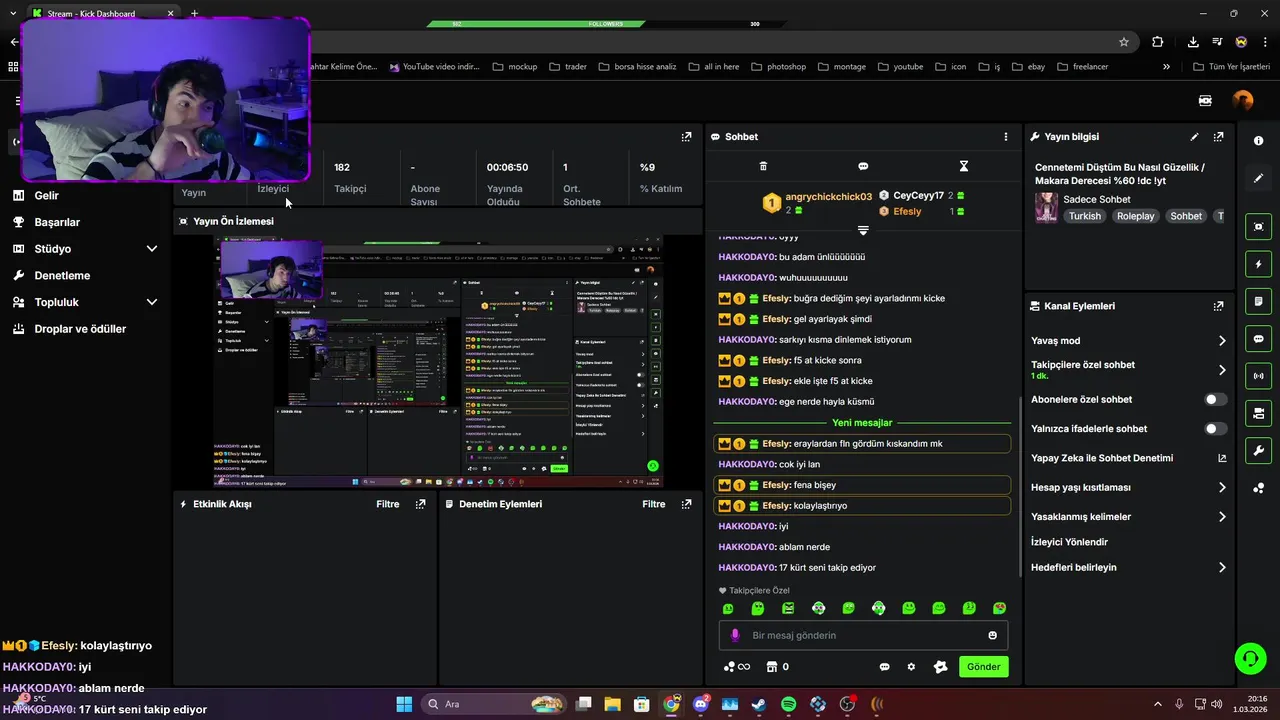This screenshot has height=720, width=1280.
Task: Collapse the chat leaderboard with the arrow
Action: pyautogui.click(x=863, y=230)
